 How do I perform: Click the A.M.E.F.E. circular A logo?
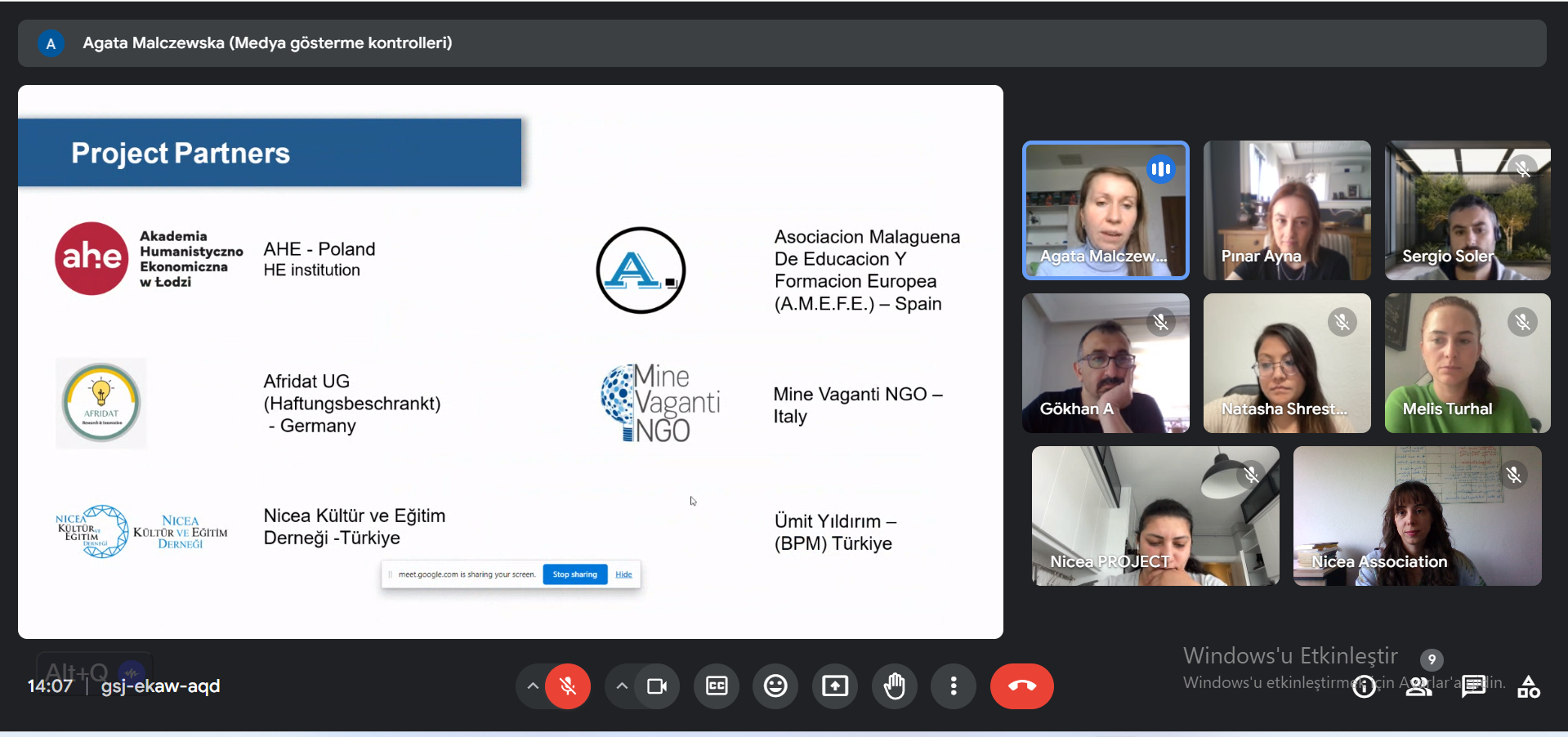(x=641, y=270)
